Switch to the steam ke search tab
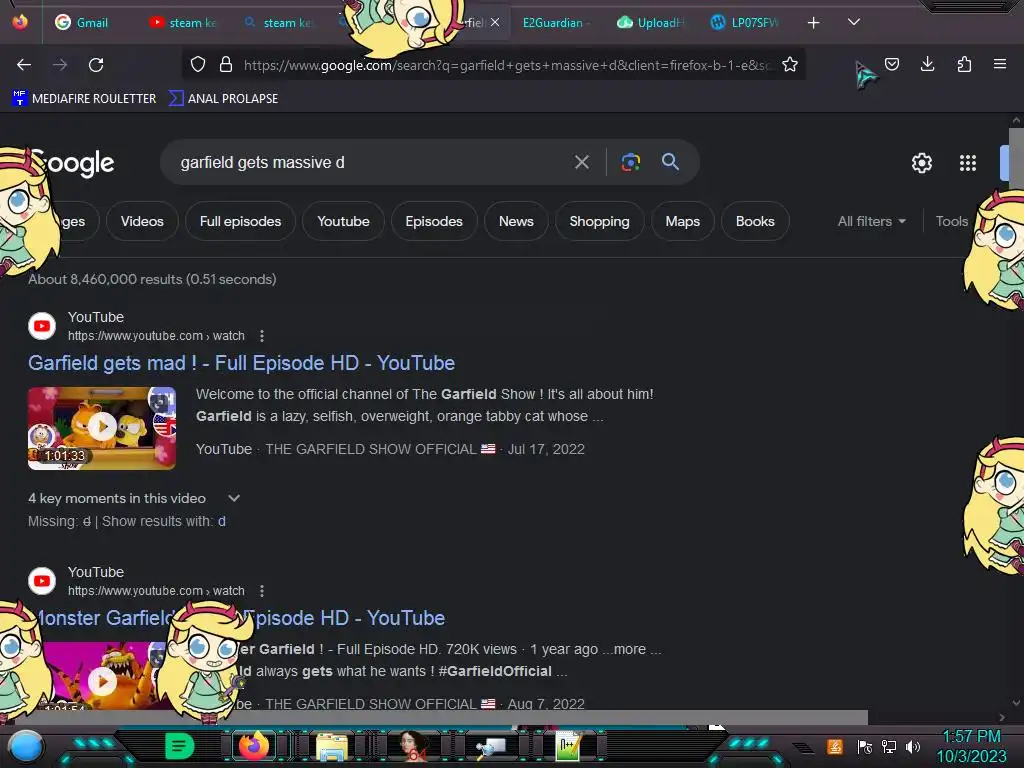 tap(278, 22)
